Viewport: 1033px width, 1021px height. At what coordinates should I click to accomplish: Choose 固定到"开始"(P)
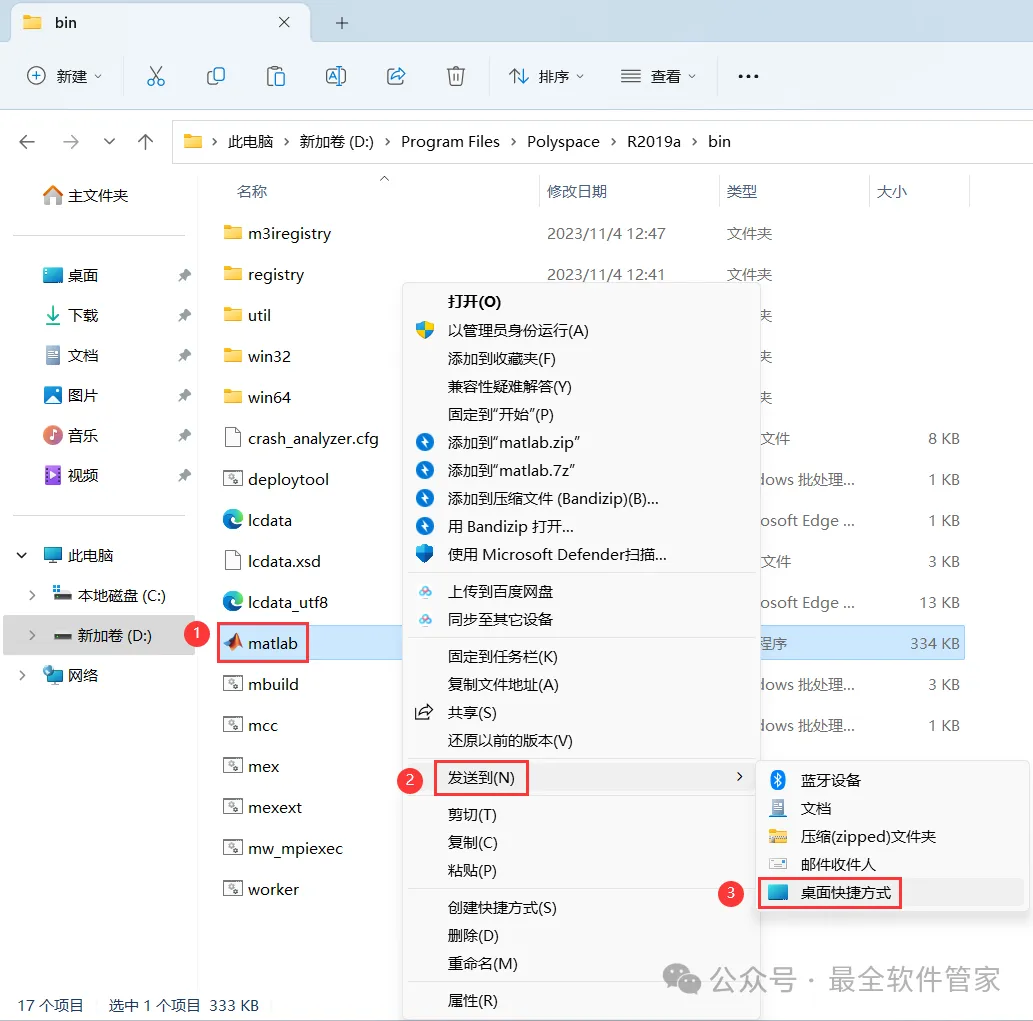[501, 414]
